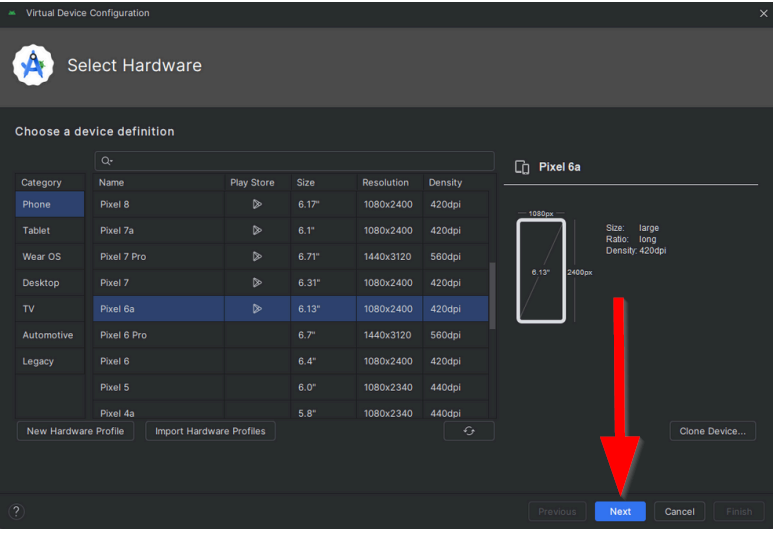Select the TV category
773x537 pixels.
click(50, 309)
